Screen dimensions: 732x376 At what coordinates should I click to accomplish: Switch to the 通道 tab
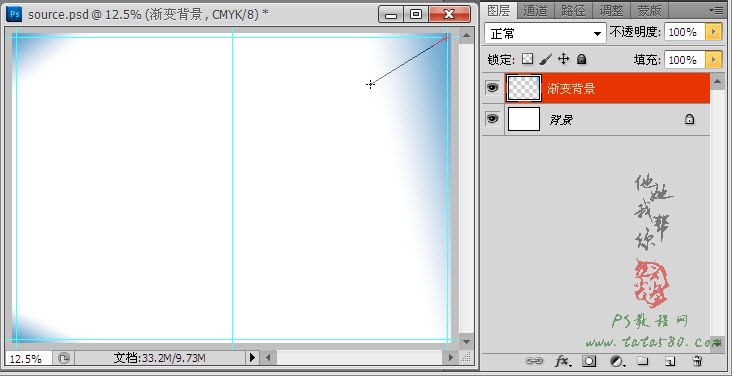[x=535, y=10]
